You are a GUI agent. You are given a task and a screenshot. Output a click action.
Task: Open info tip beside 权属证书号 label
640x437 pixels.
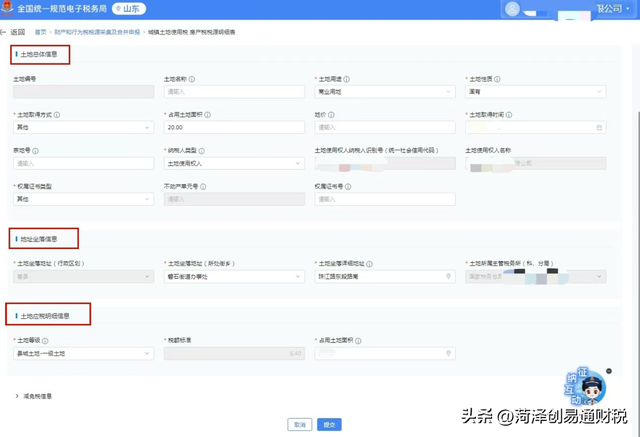(348, 186)
